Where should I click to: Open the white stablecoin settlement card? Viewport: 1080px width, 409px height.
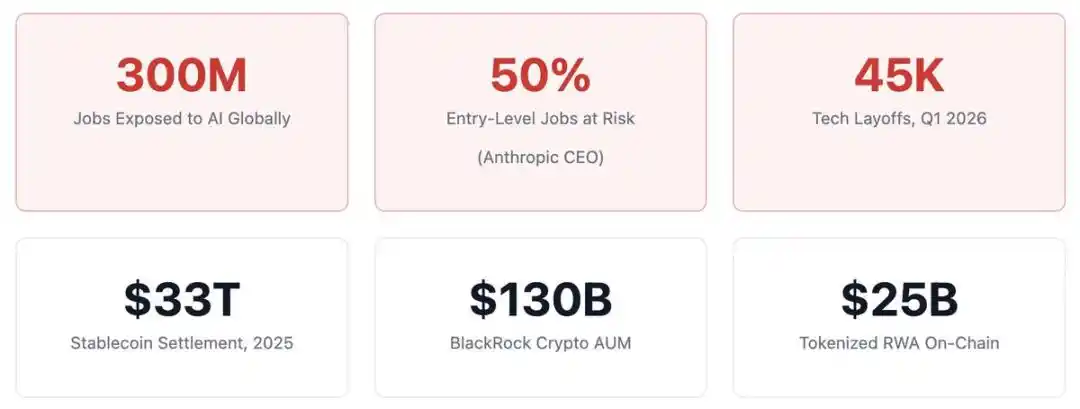pos(182,375)
